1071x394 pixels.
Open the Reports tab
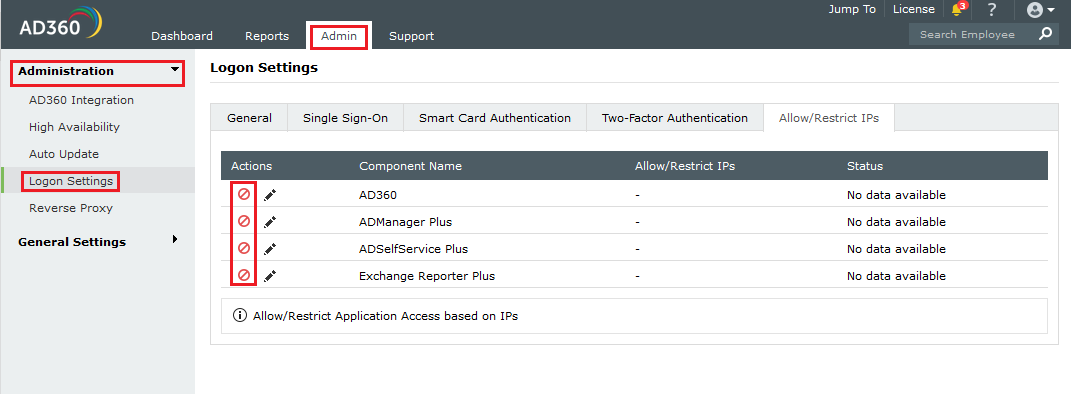click(x=267, y=36)
